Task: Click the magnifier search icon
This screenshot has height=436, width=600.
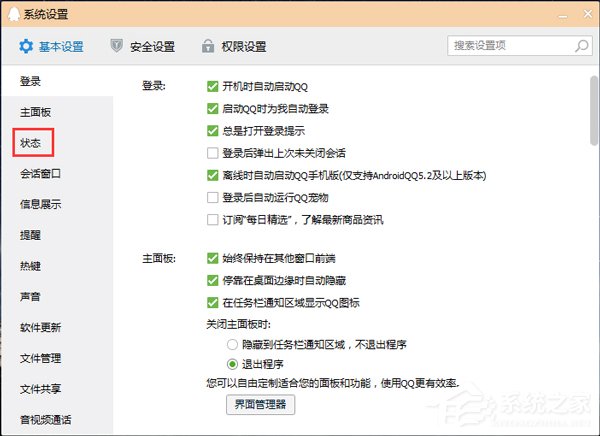Action: pos(582,46)
